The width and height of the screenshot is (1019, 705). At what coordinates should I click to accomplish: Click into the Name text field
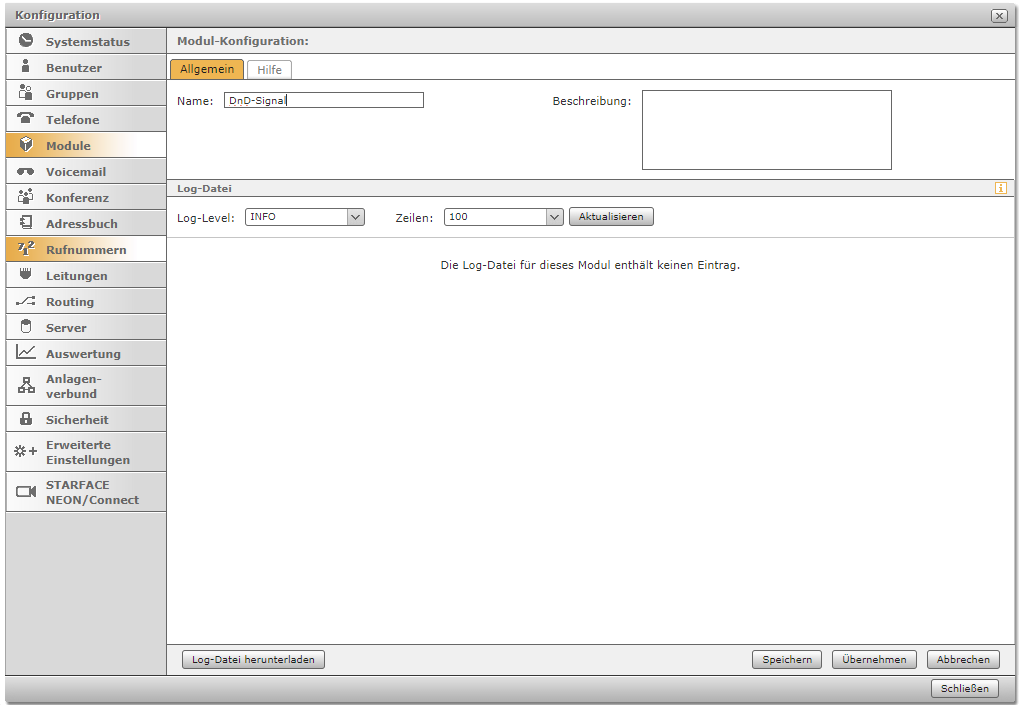[323, 100]
